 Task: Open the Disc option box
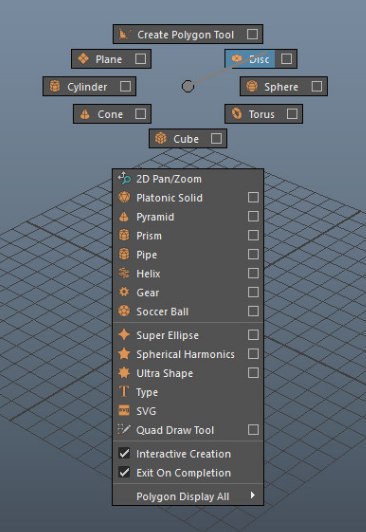[x=287, y=59]
